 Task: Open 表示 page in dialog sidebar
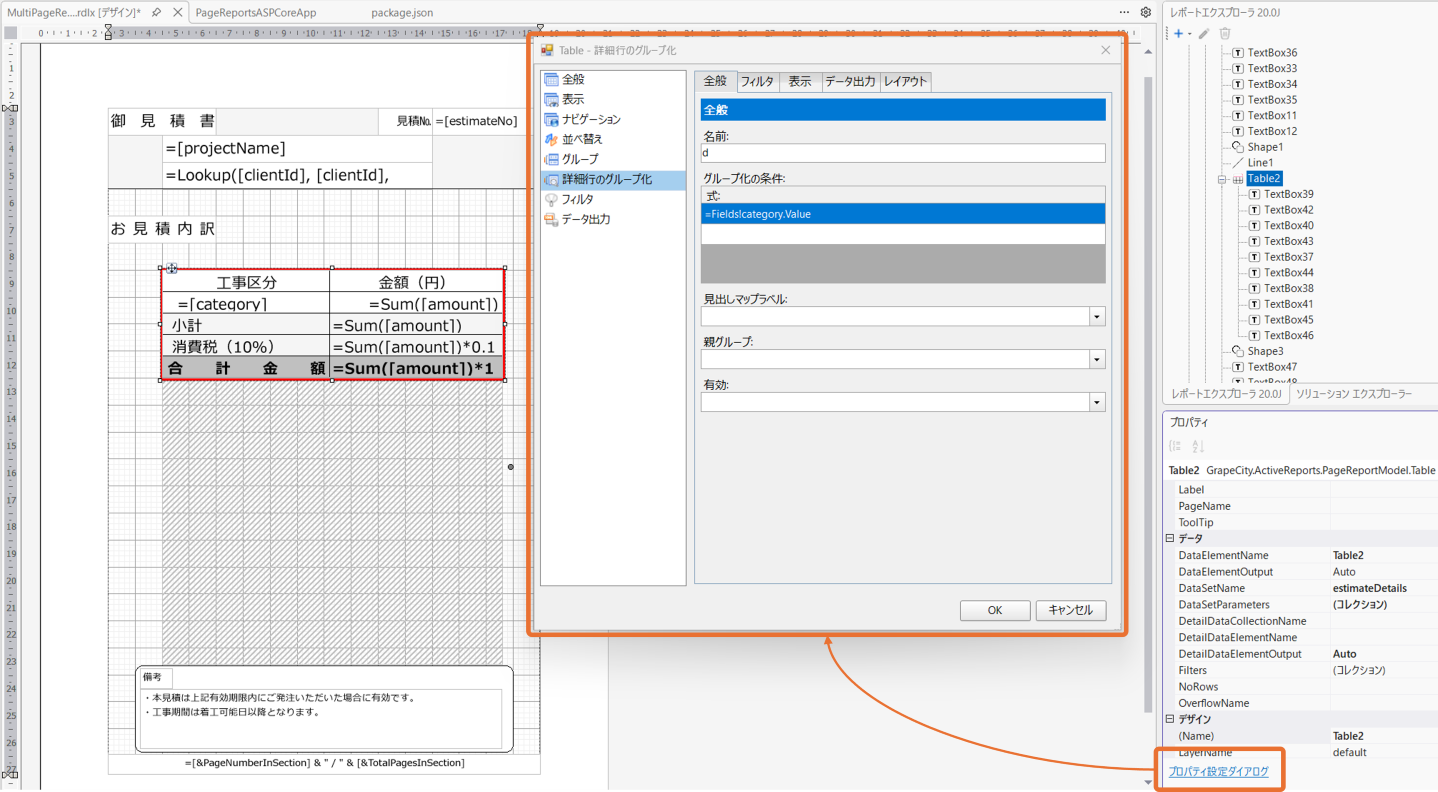[573, 99]
